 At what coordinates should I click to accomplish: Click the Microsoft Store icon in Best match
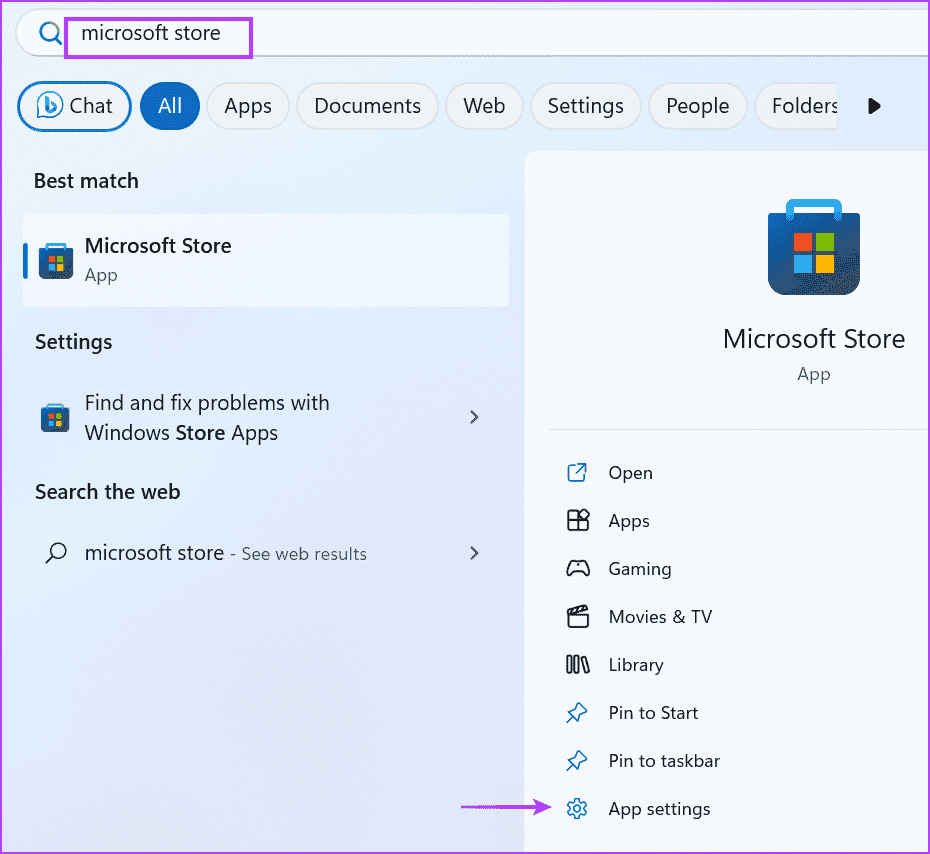click(56, 261)
